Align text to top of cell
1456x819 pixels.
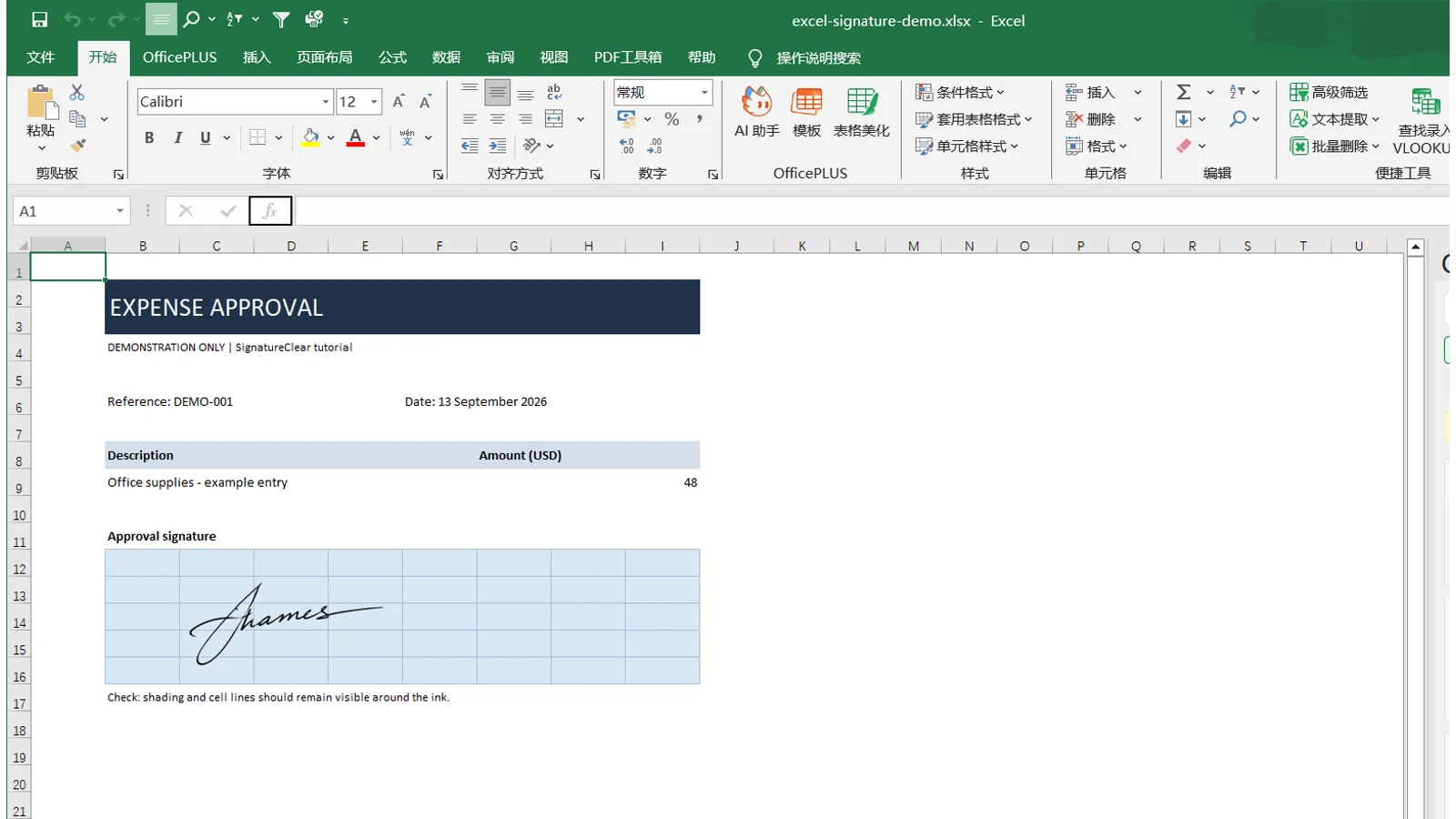pyautogui.click(x=470, y=90)
